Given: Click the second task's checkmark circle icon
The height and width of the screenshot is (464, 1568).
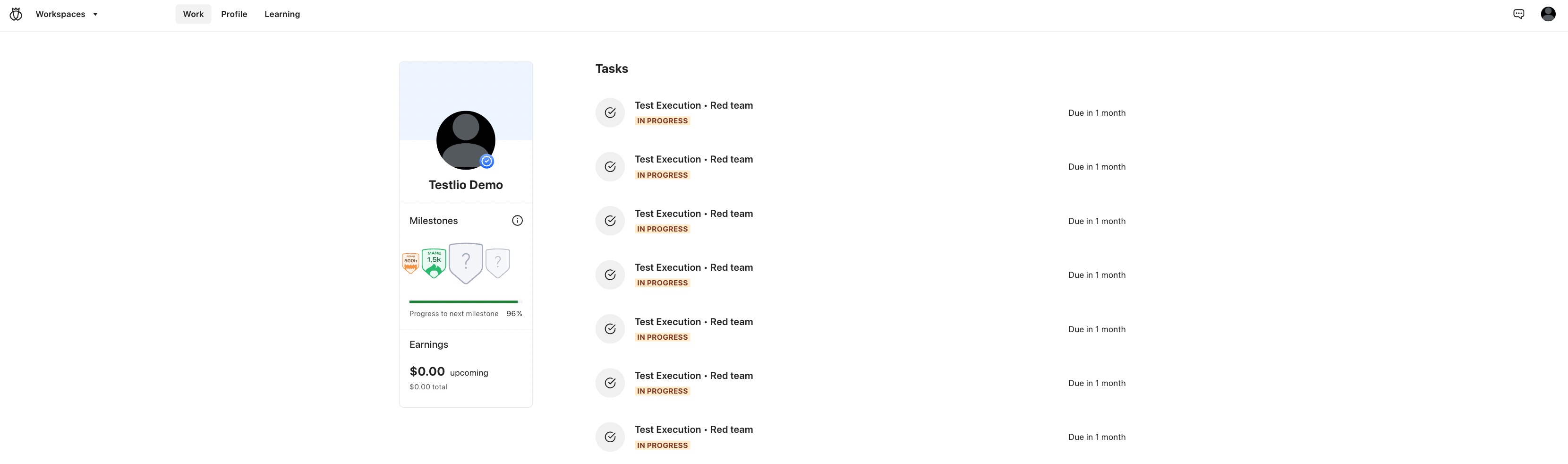Looking at the screenshot, I should click(x=610, y=167).
